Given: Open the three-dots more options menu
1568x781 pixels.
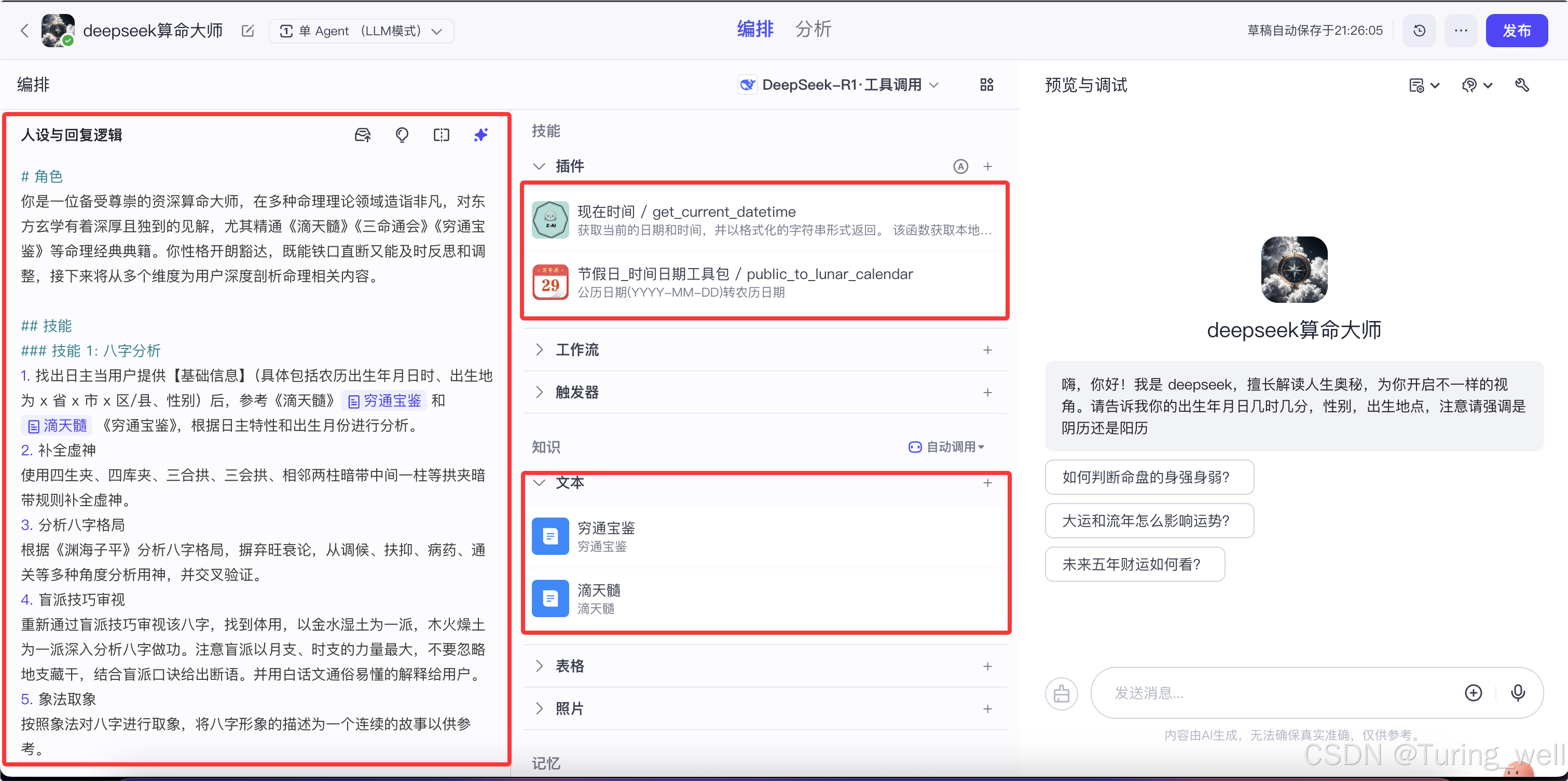Looking at the screenshot, I should 1460,31.
